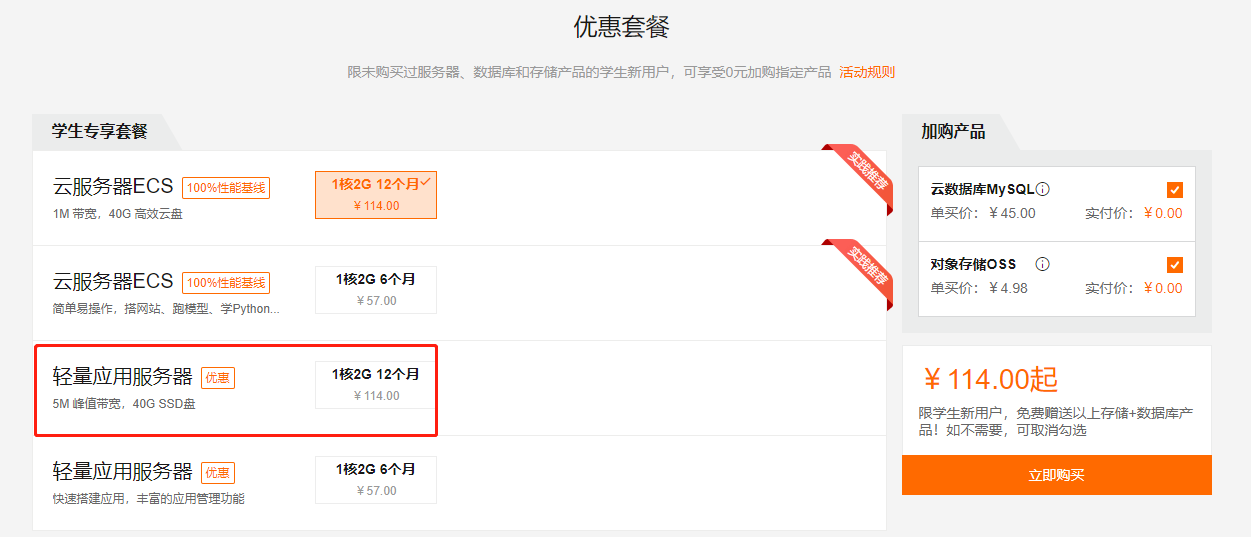Click the ¥114.00起 total price
The height and width of the screenshot is (537, 1251).
click(990, 380)
